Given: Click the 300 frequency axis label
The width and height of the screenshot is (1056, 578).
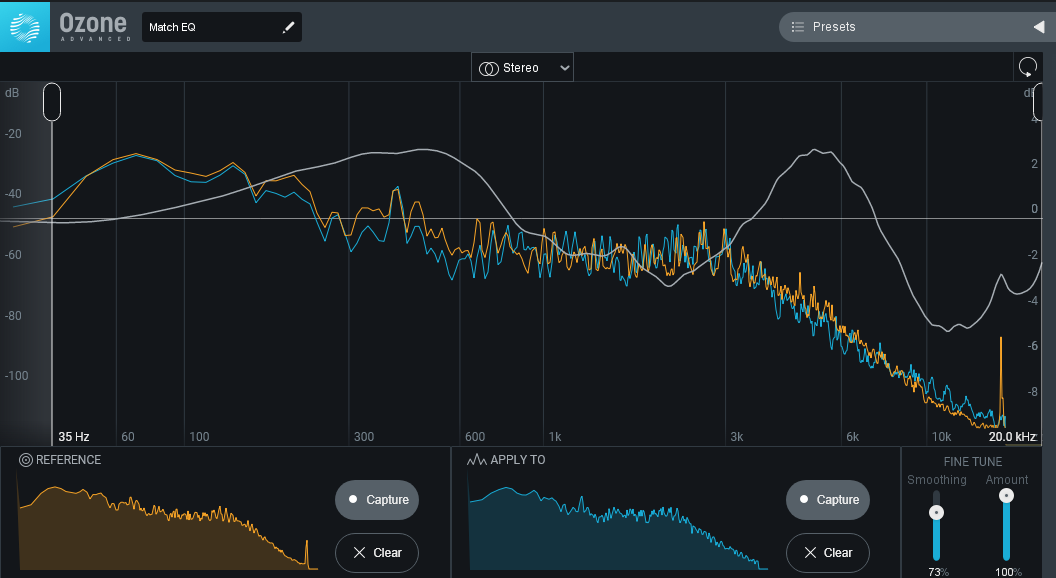Looking at the screenshot, I should (x=364, y=437).
